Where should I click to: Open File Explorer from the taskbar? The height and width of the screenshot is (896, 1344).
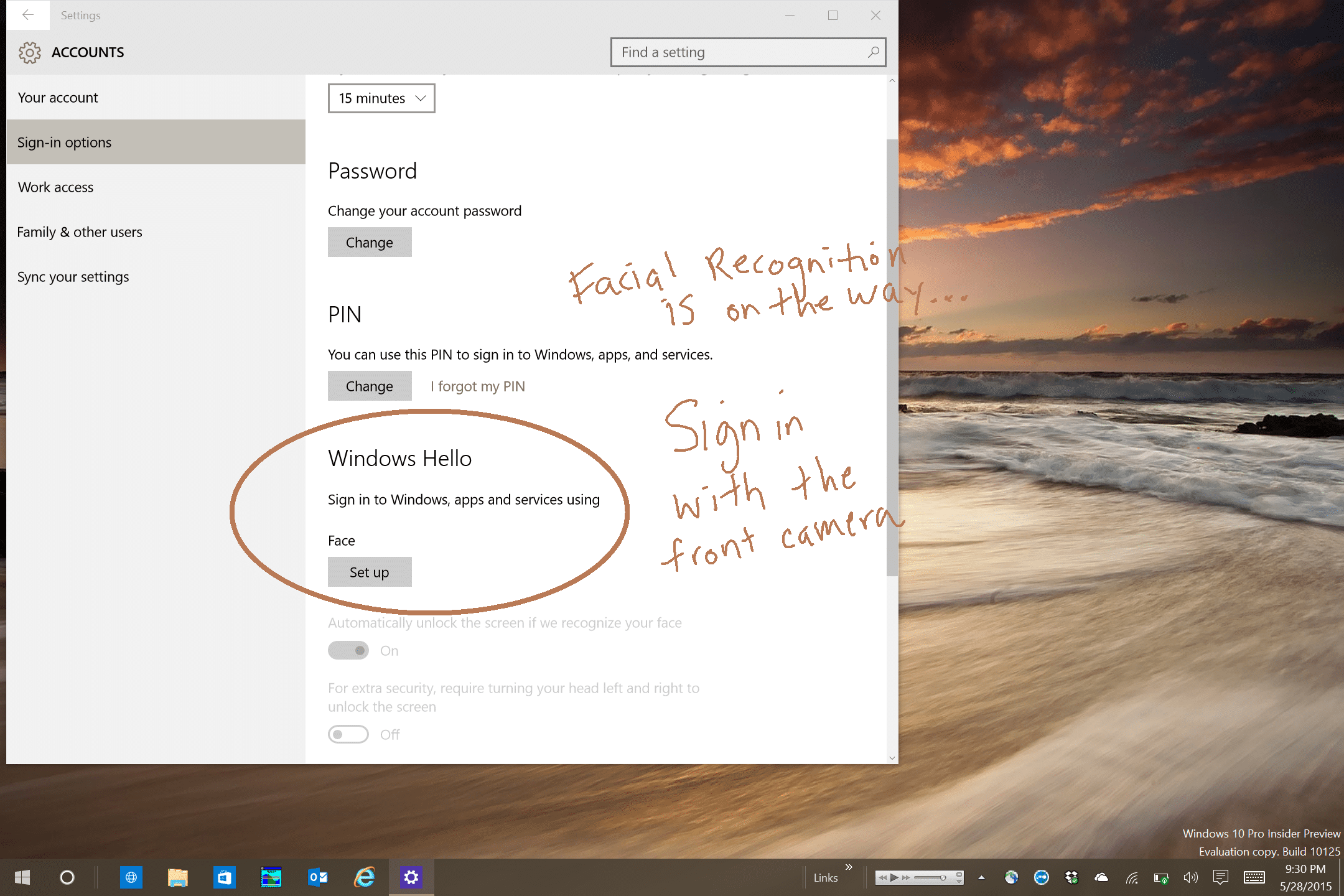point(178,877)
